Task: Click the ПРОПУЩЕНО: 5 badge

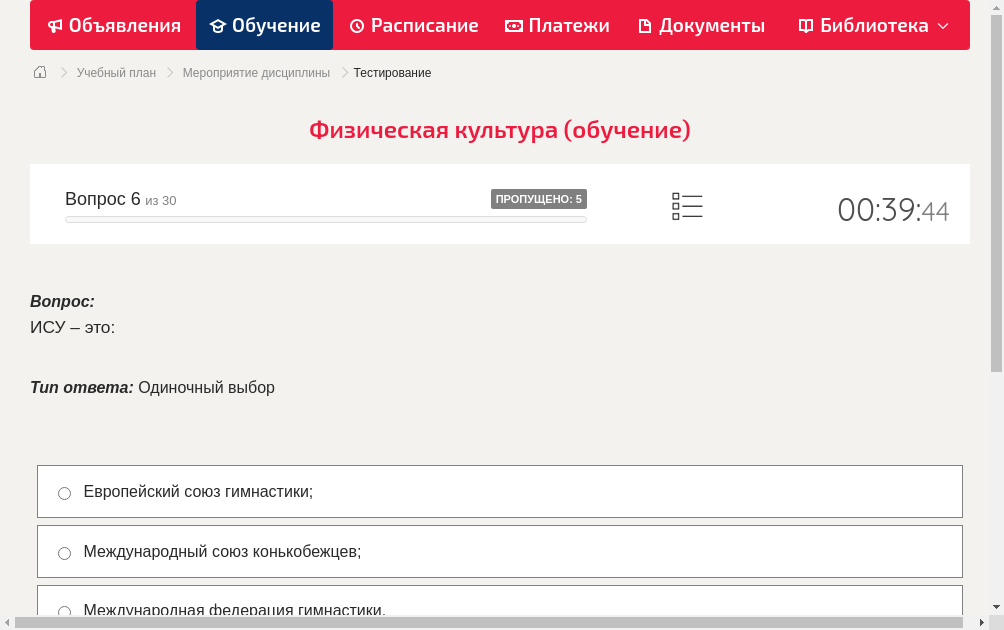Action: 539,198
